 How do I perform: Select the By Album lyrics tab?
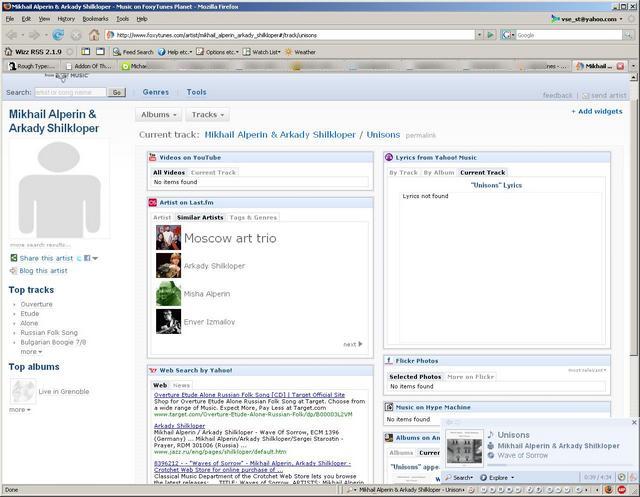(439, 172)
